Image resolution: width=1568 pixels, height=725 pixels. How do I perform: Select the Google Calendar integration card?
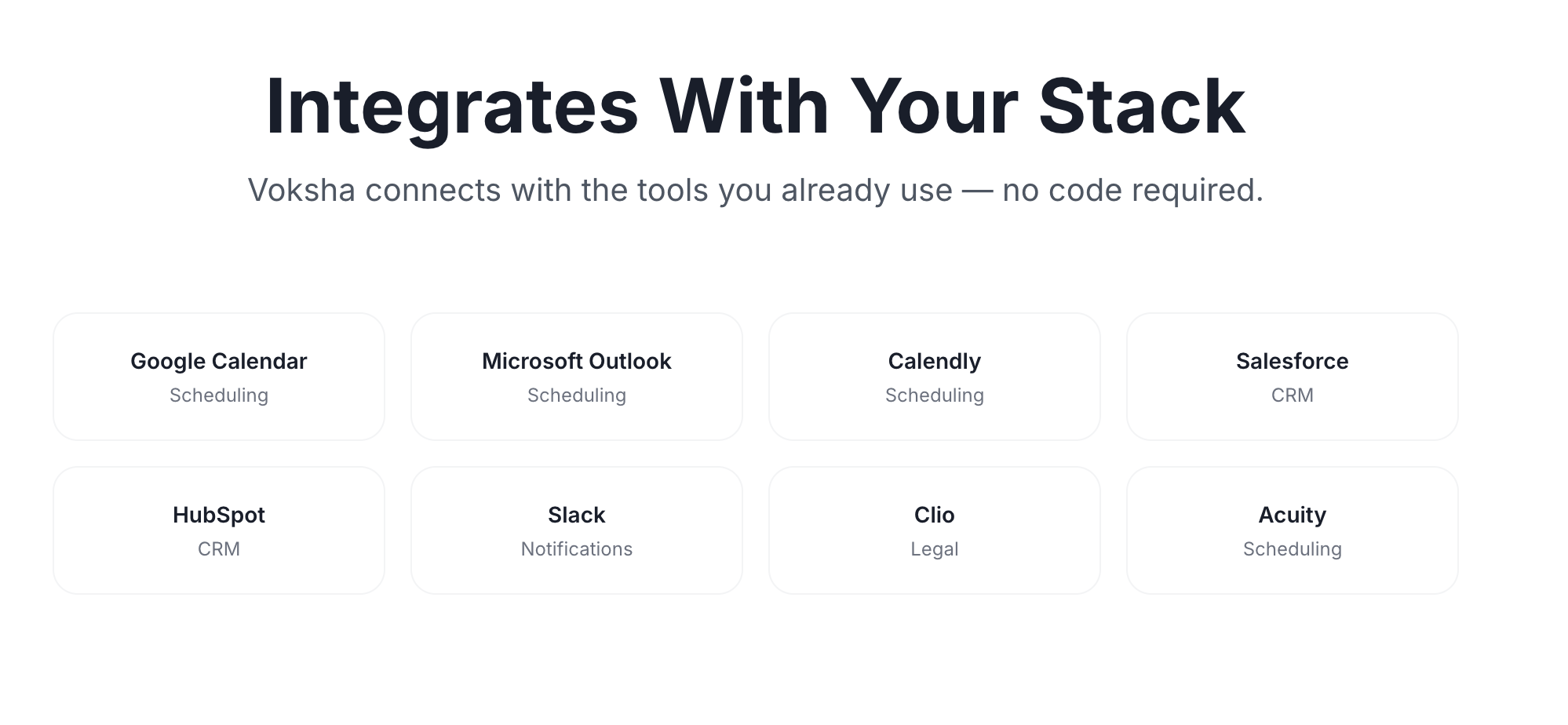[219, 377]
